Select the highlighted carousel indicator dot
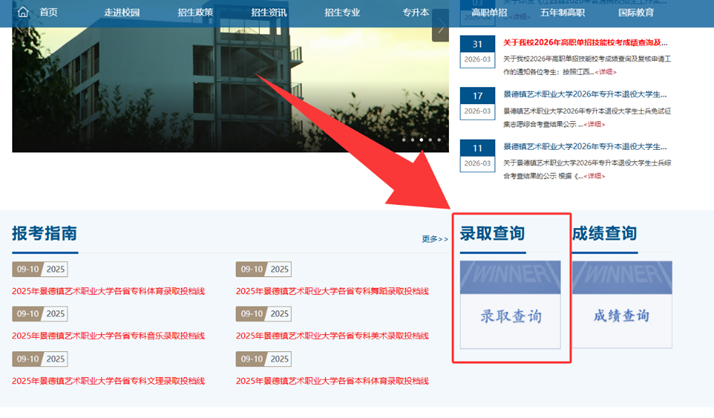714x418 pixels. pos(422,140)
